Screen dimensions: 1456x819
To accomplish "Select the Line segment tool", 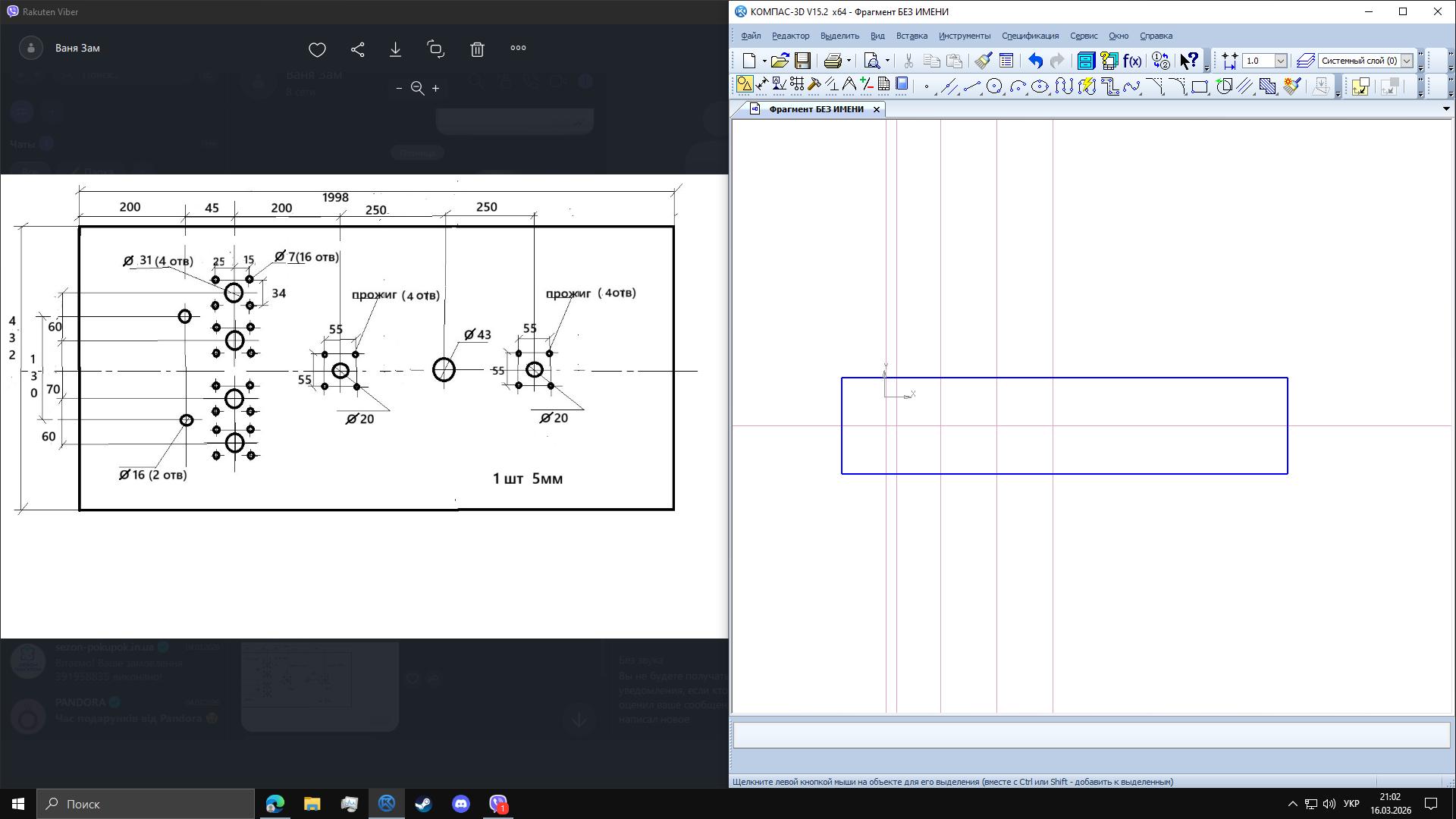I will tap(971, 86).
